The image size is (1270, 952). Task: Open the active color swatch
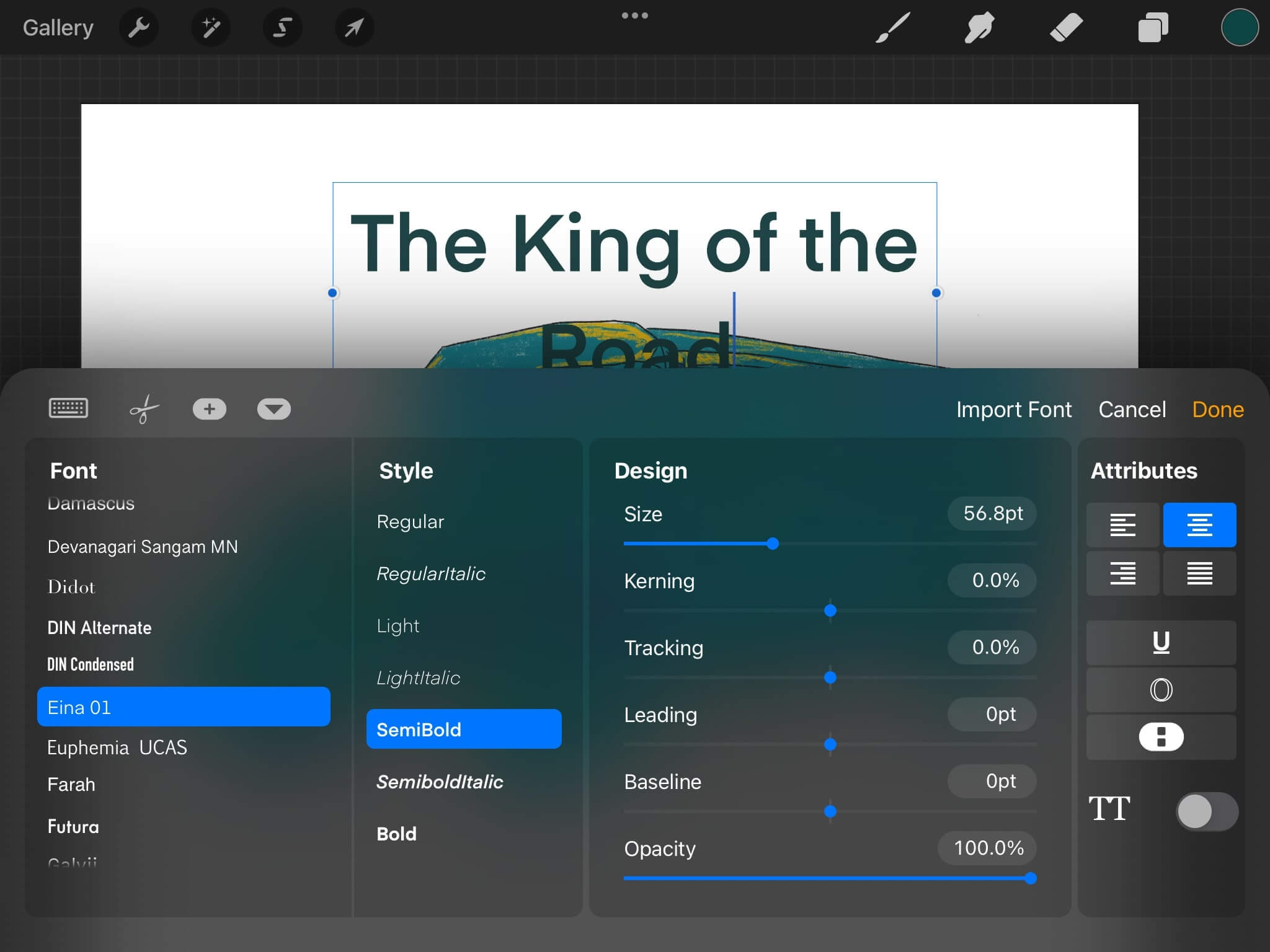tap(1239, 28)
